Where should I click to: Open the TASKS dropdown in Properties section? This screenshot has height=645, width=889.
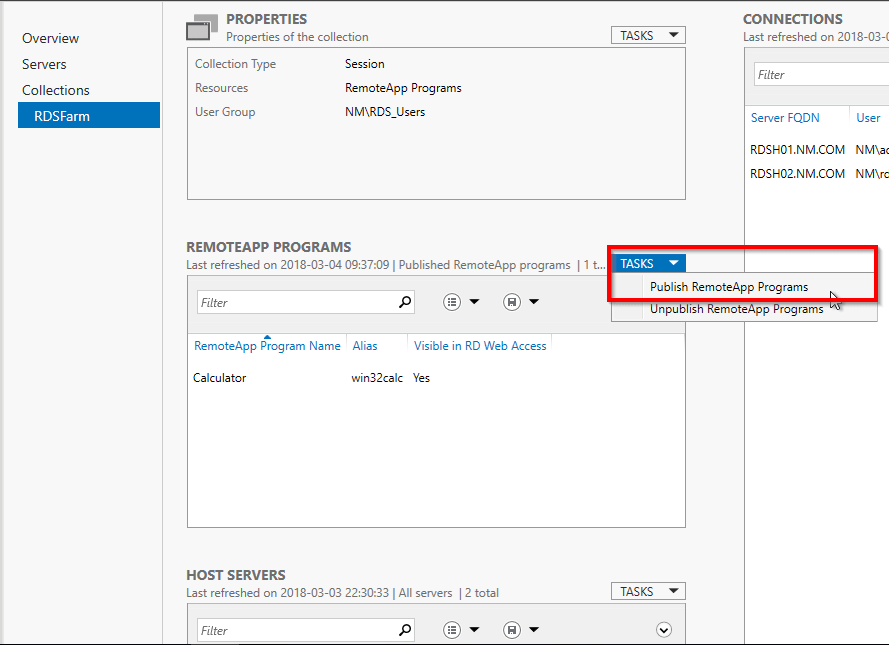[x=647, y=34]
